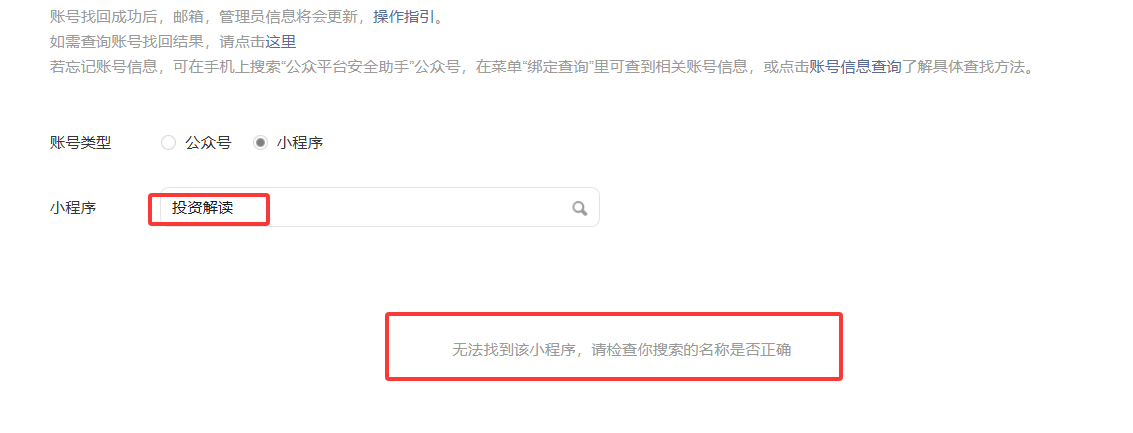Screen dimensions: 1133x433
Task: Click the magnifier search icon
Action: point(580,208)
